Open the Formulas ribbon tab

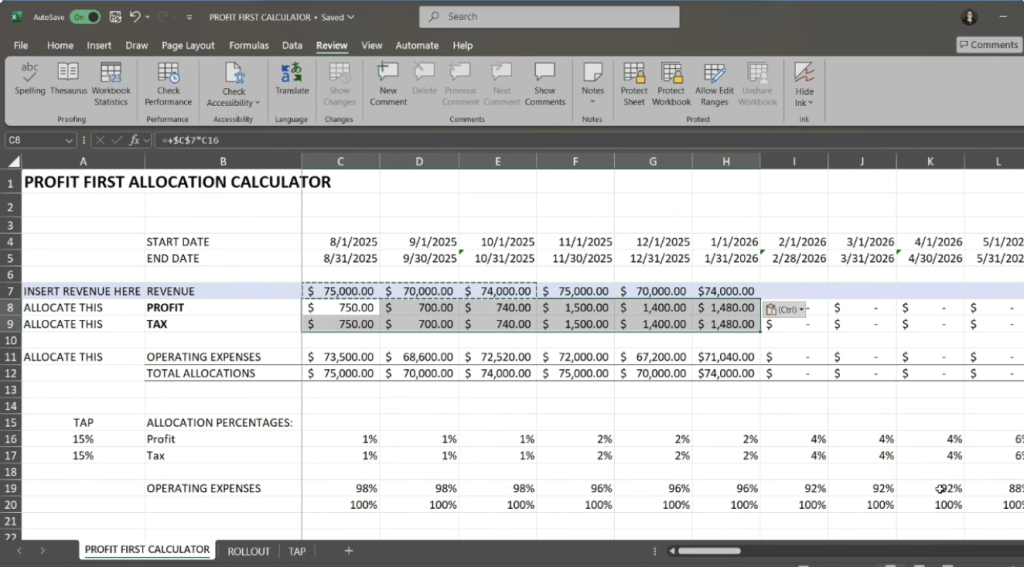tap(248, 45)
